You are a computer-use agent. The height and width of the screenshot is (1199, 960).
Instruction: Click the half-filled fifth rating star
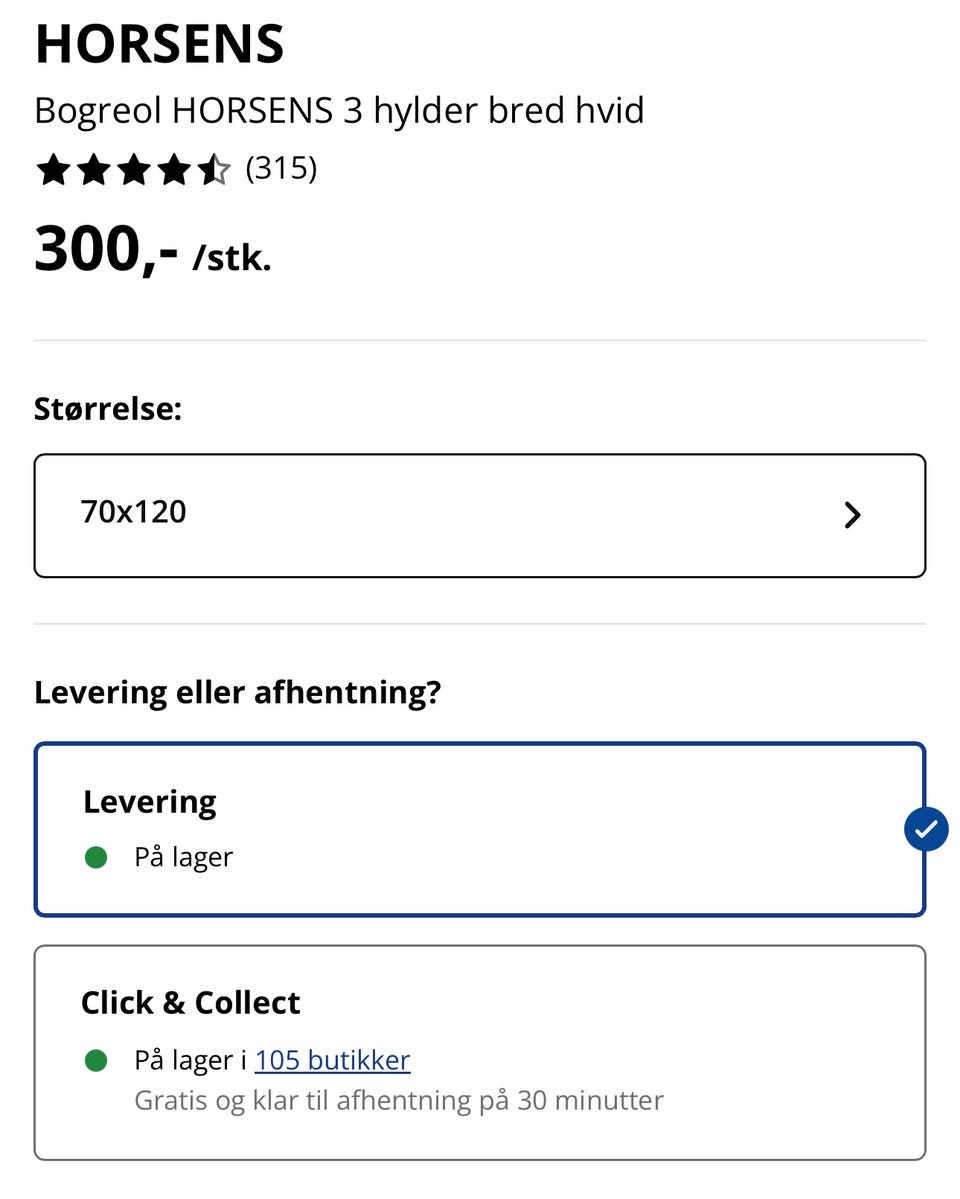214,170
